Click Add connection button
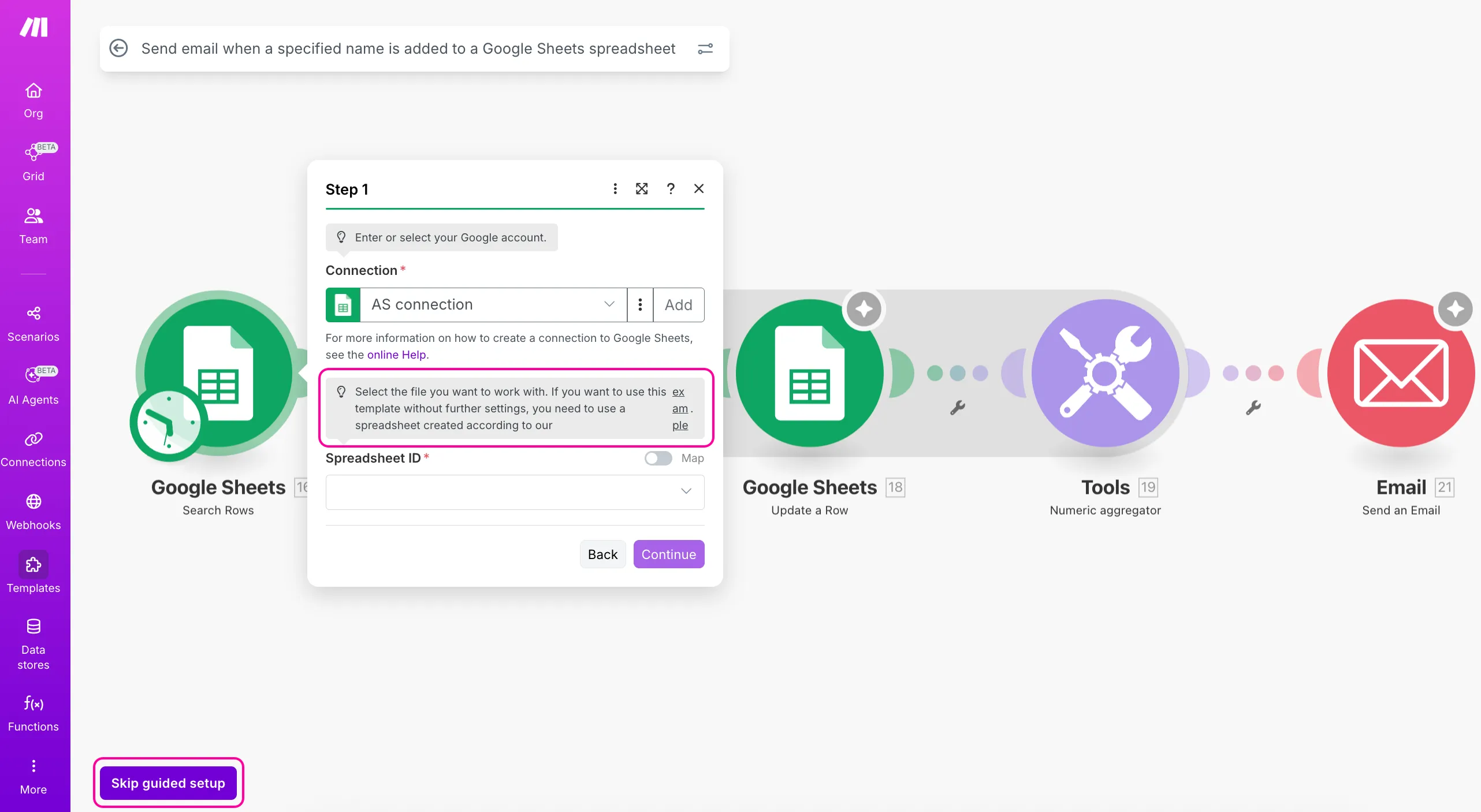Screen dimensions: 1481x812 (x=679, y=305)
